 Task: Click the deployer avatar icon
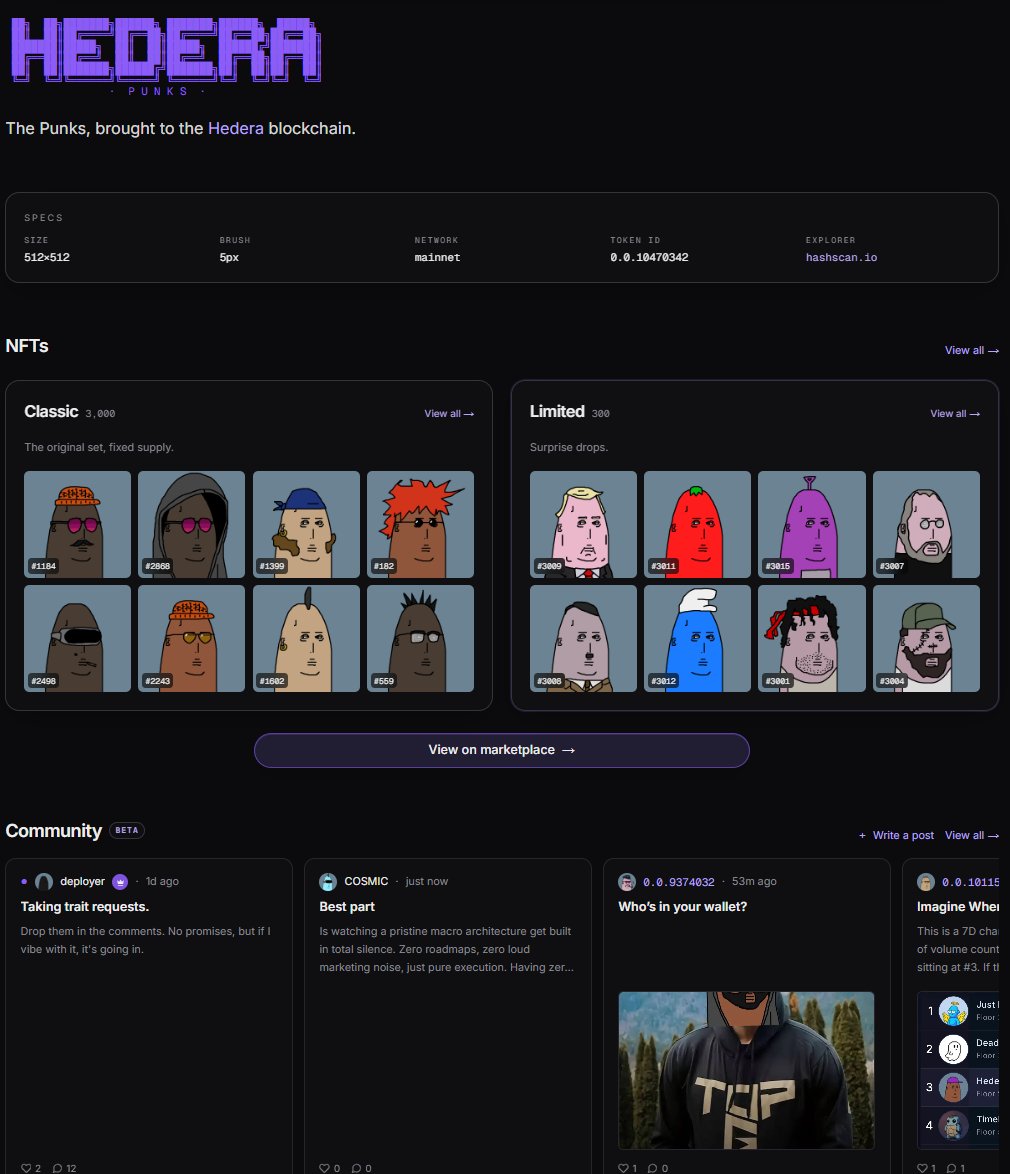(44, 882)
